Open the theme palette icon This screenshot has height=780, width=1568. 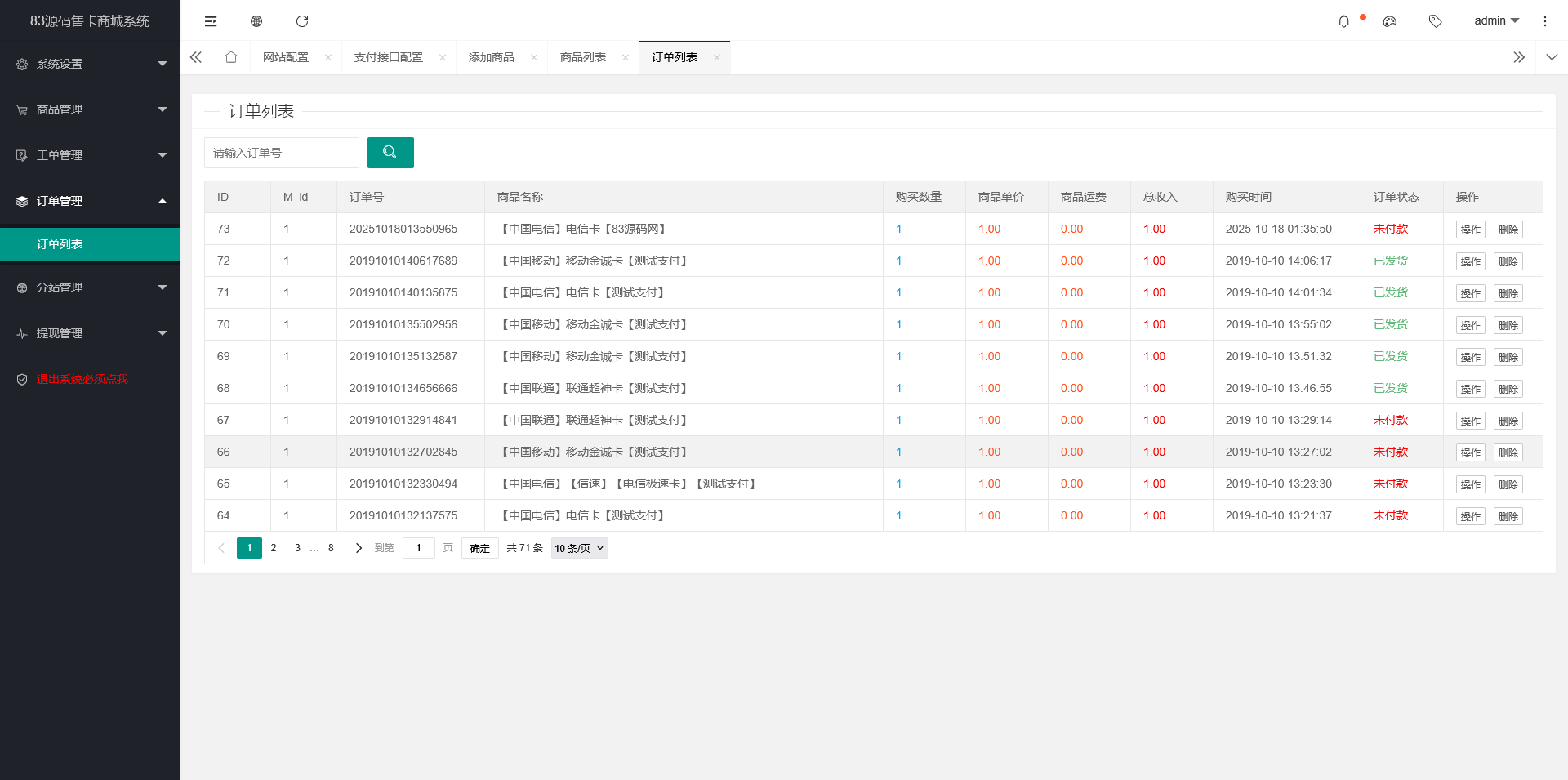[x=1390, y=21]
